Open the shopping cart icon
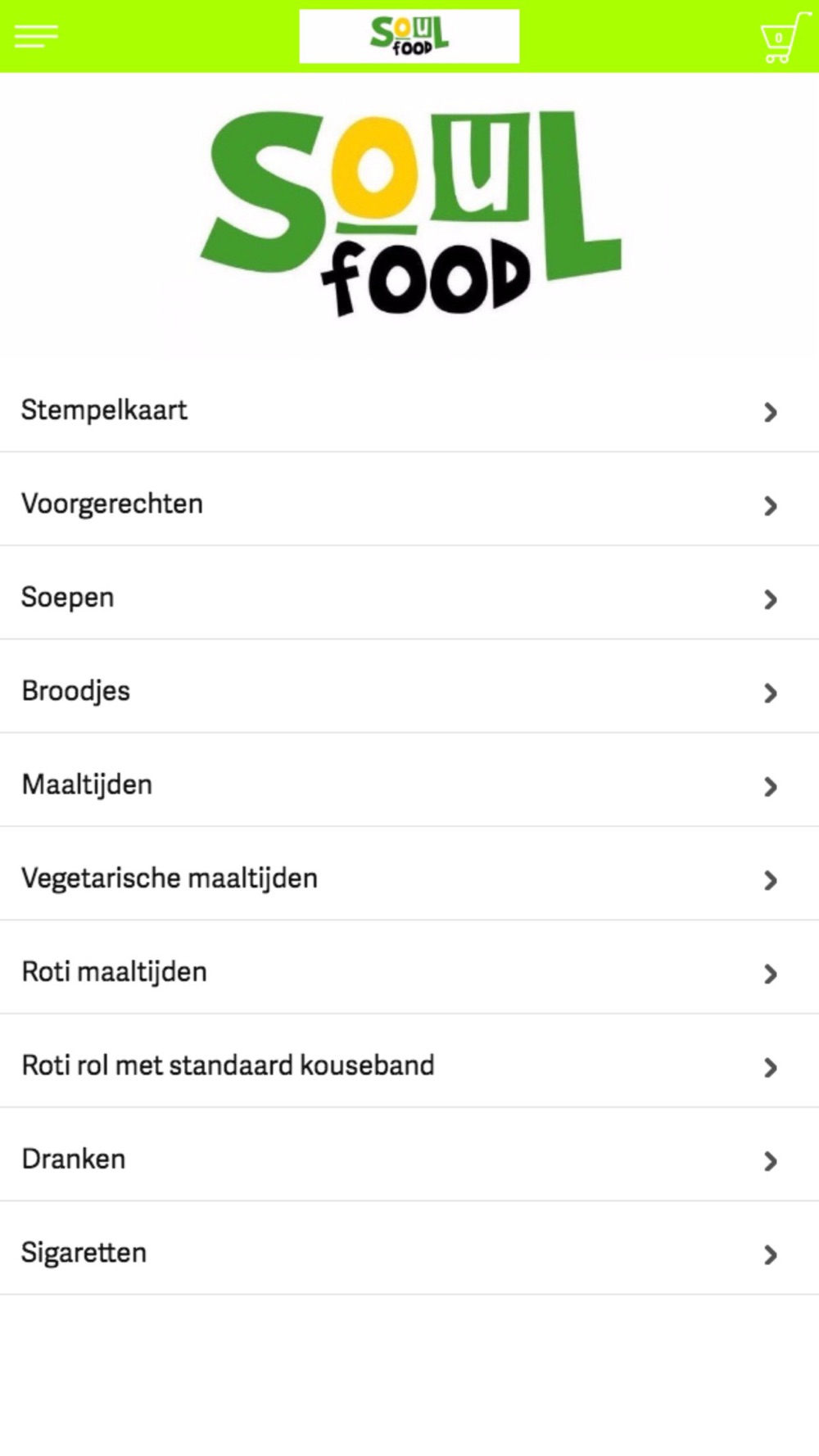This screenshot has height=1456, width=819. 783,37
